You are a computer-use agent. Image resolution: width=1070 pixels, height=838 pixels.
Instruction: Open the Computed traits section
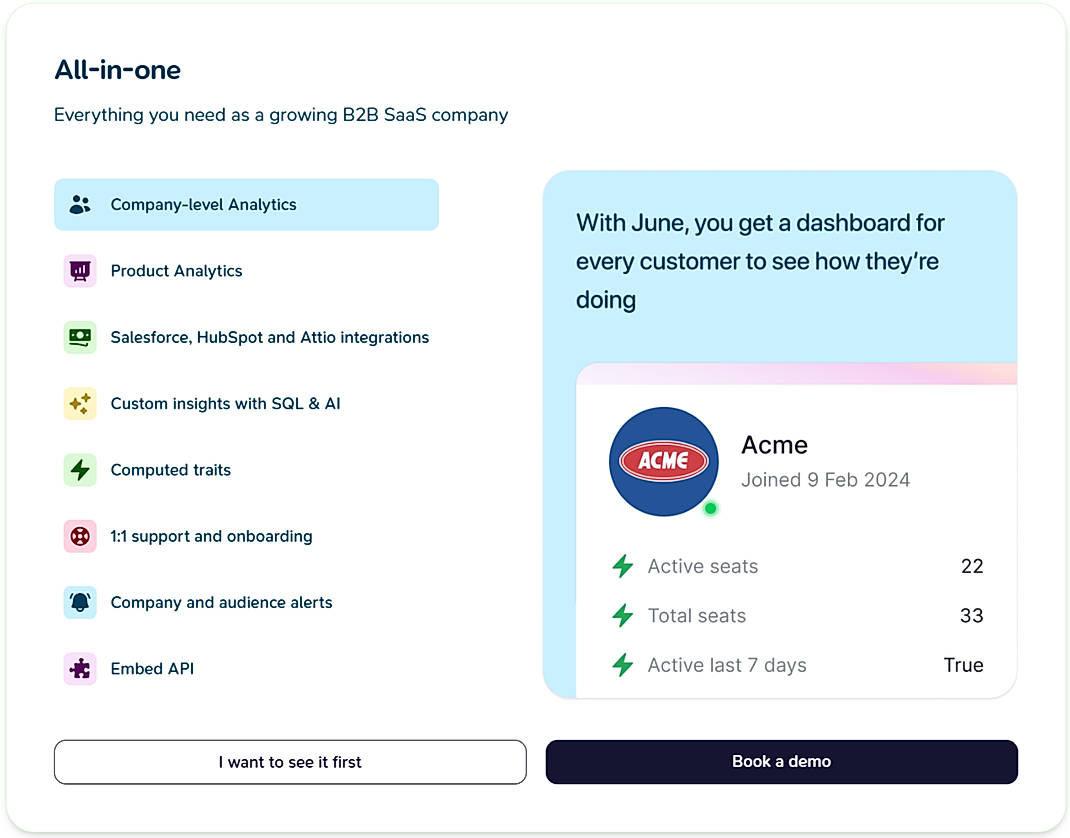(171, 469)
